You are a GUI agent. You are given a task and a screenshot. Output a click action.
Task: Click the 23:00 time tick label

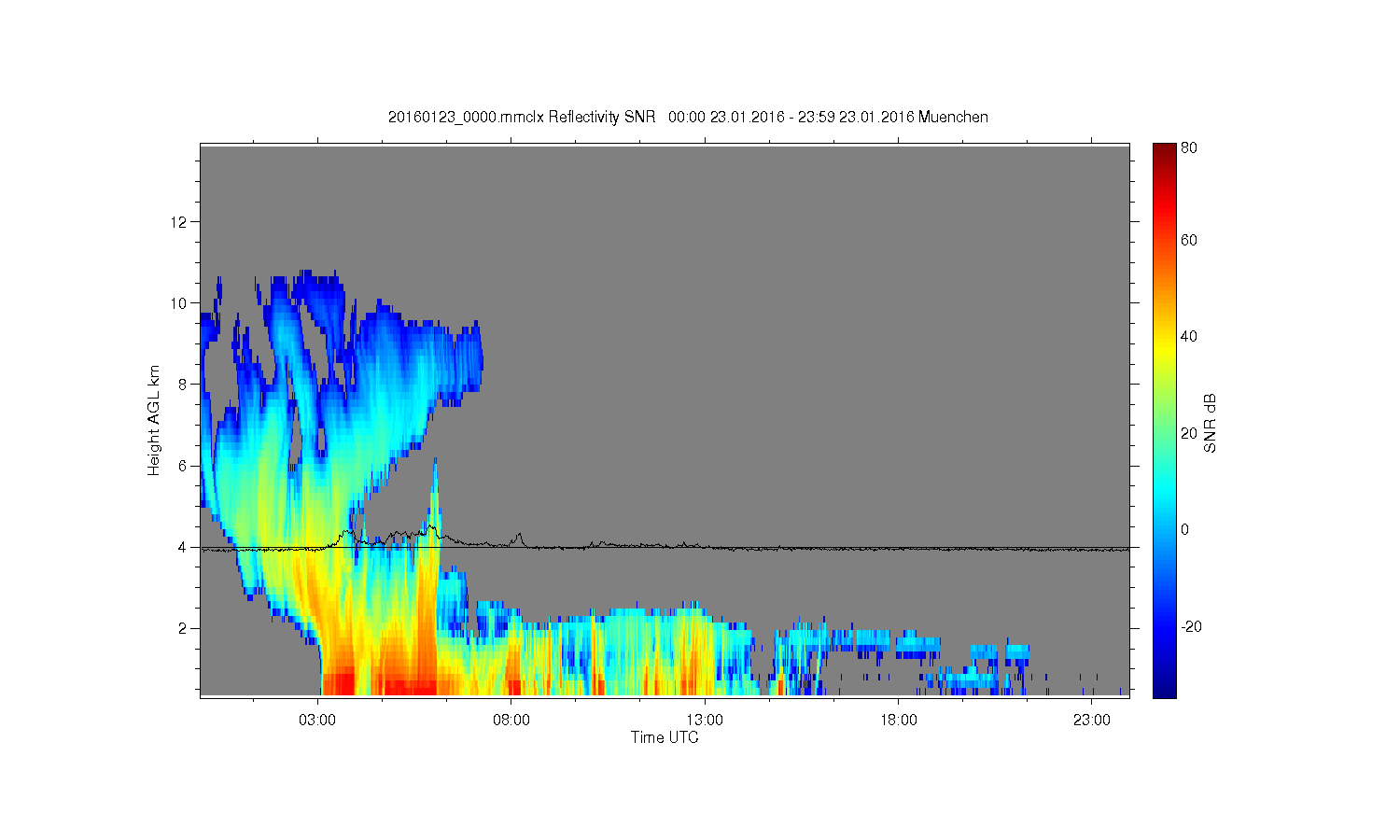click(x=1092, y=721)
